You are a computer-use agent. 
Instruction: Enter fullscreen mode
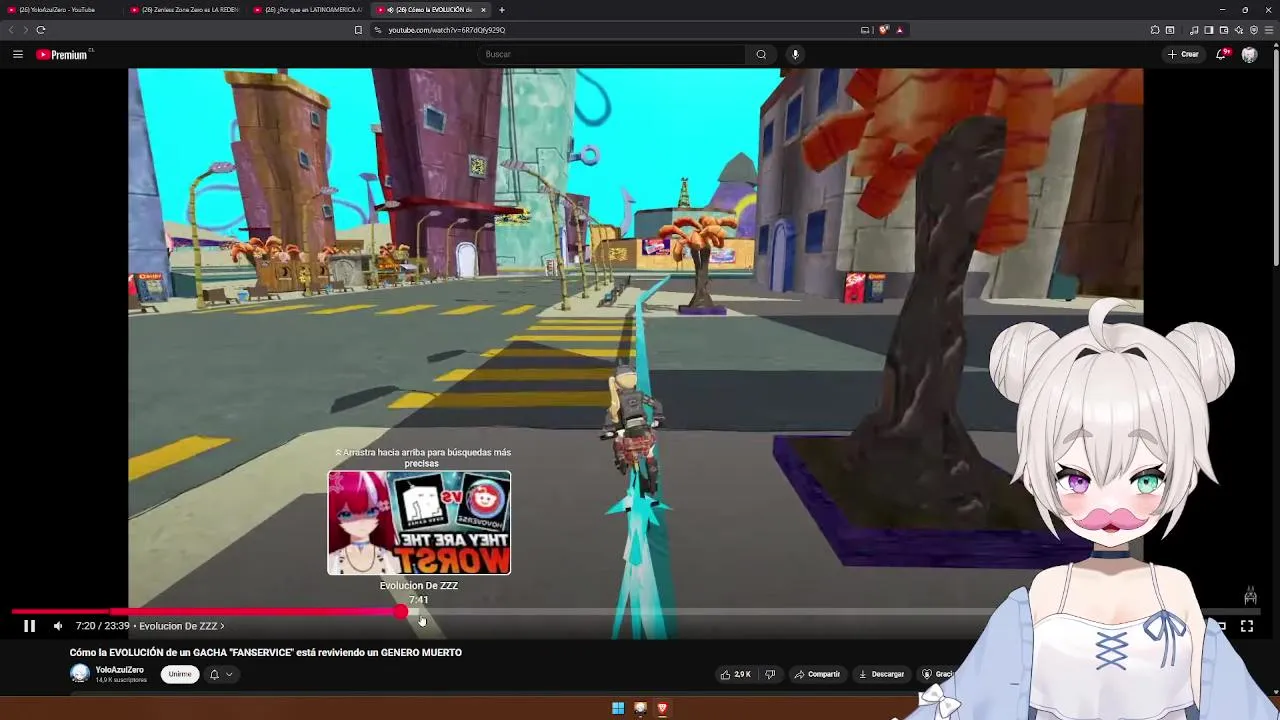1247,626
